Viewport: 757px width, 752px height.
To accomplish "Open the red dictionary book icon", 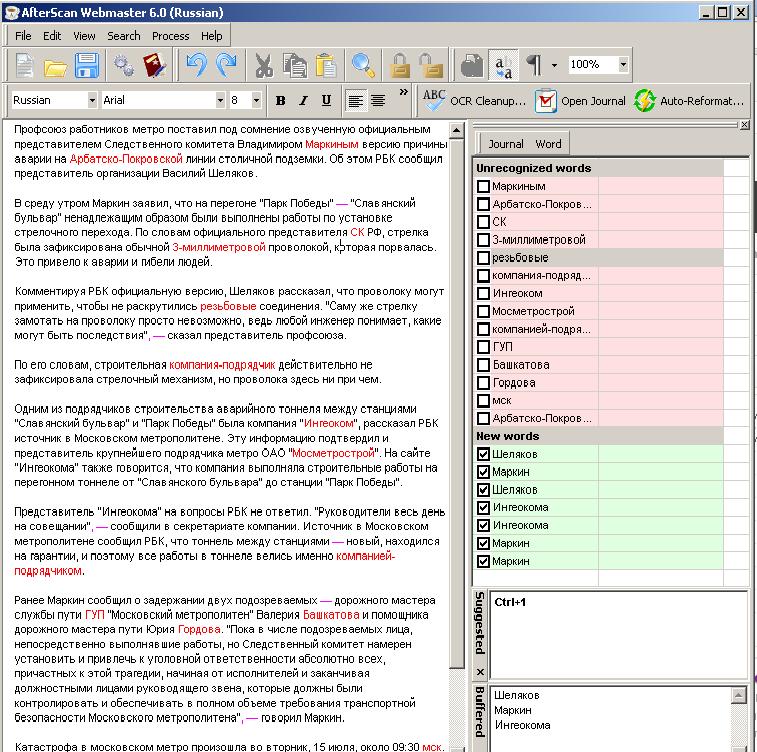I will 155,65.
